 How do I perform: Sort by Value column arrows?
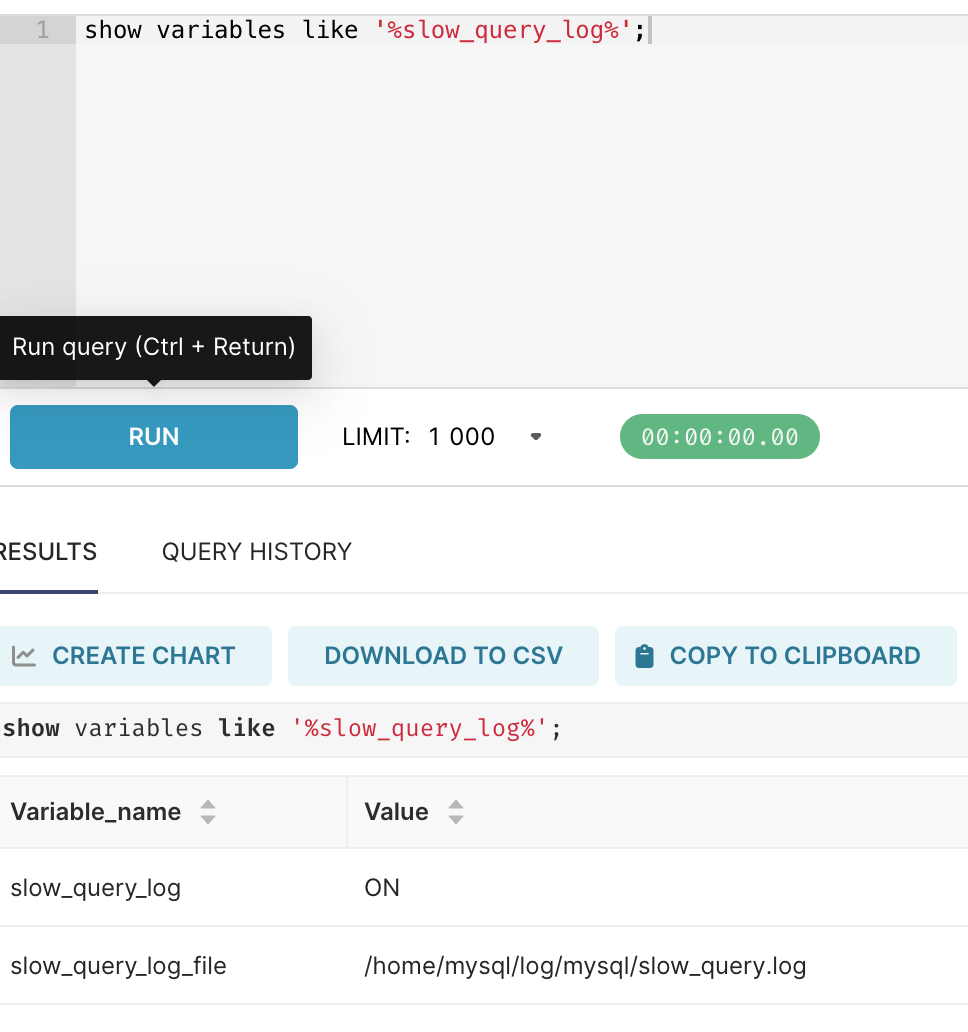pyautogui.click(x=455, y=812)
